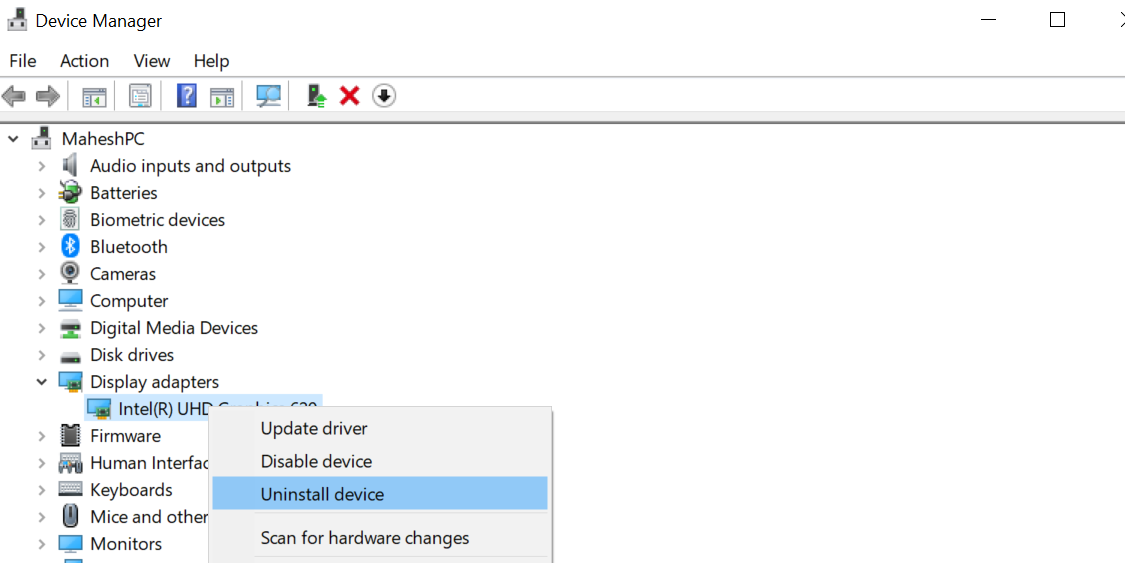Click the MaheshPC computer icon
This screenshot has height=563, width=1125.
coord(42,138)
